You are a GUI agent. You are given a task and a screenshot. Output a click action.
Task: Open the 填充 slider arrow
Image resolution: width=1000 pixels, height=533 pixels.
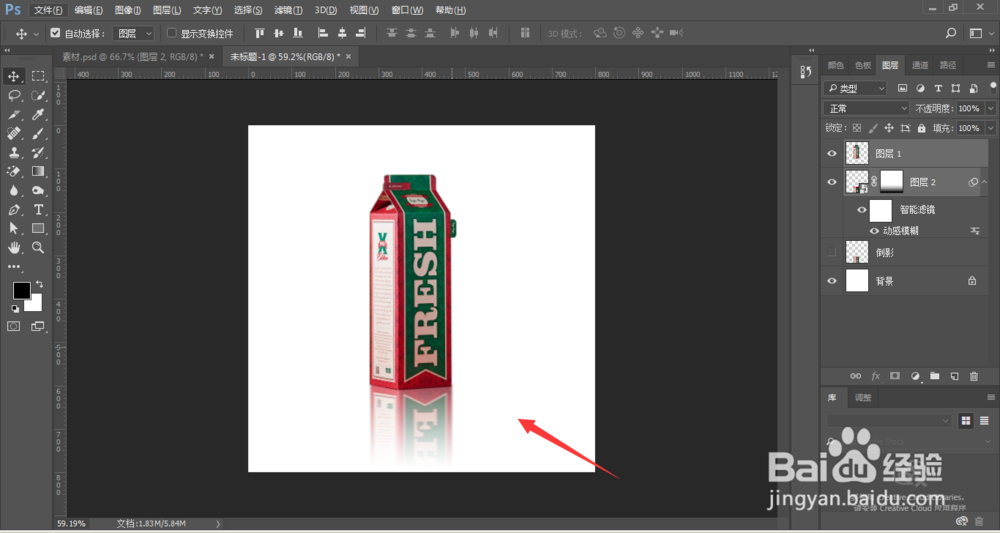pos(990,128)
